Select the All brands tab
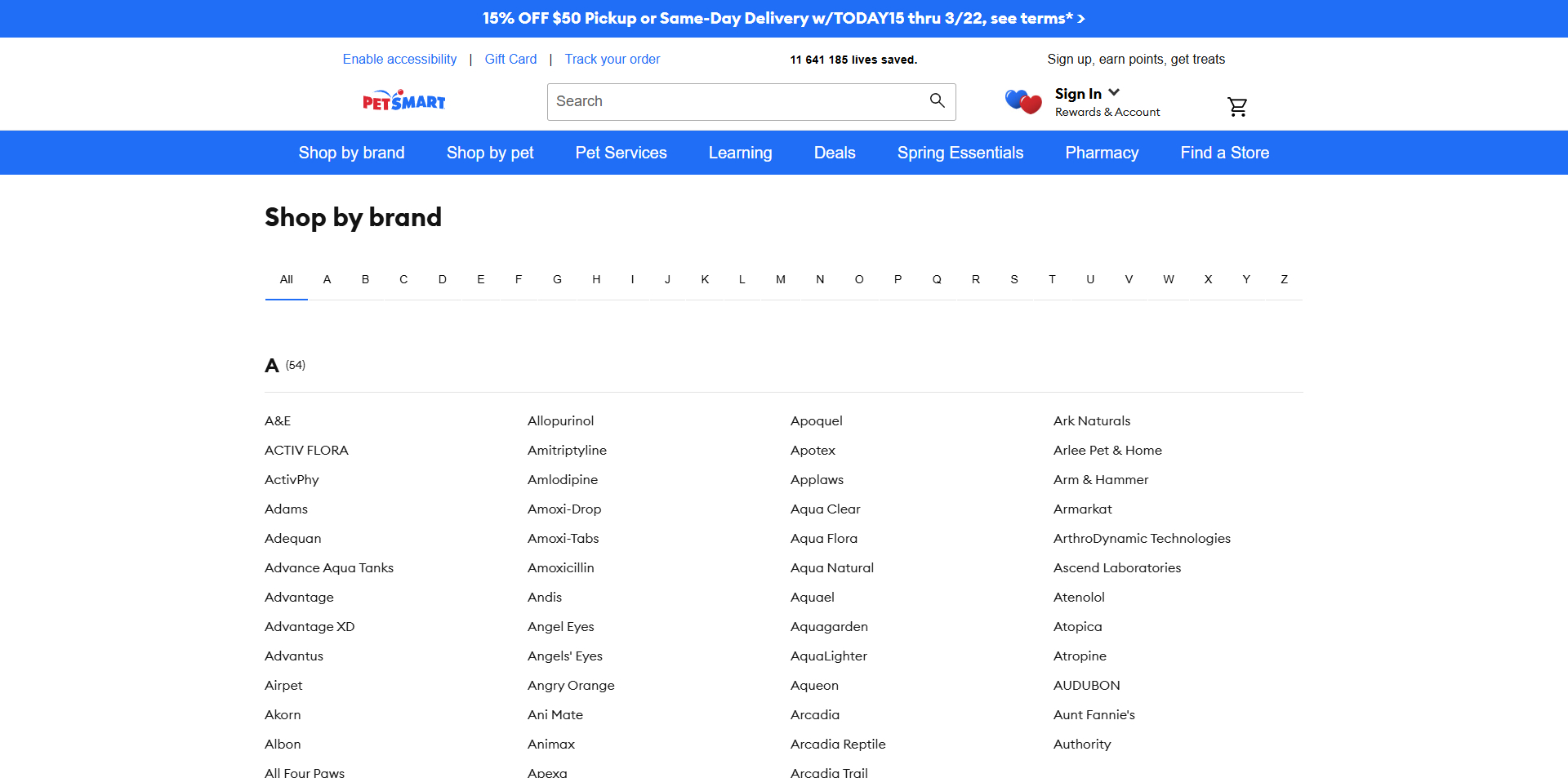This screenshot has height=778, width=1568. [286, 279]
